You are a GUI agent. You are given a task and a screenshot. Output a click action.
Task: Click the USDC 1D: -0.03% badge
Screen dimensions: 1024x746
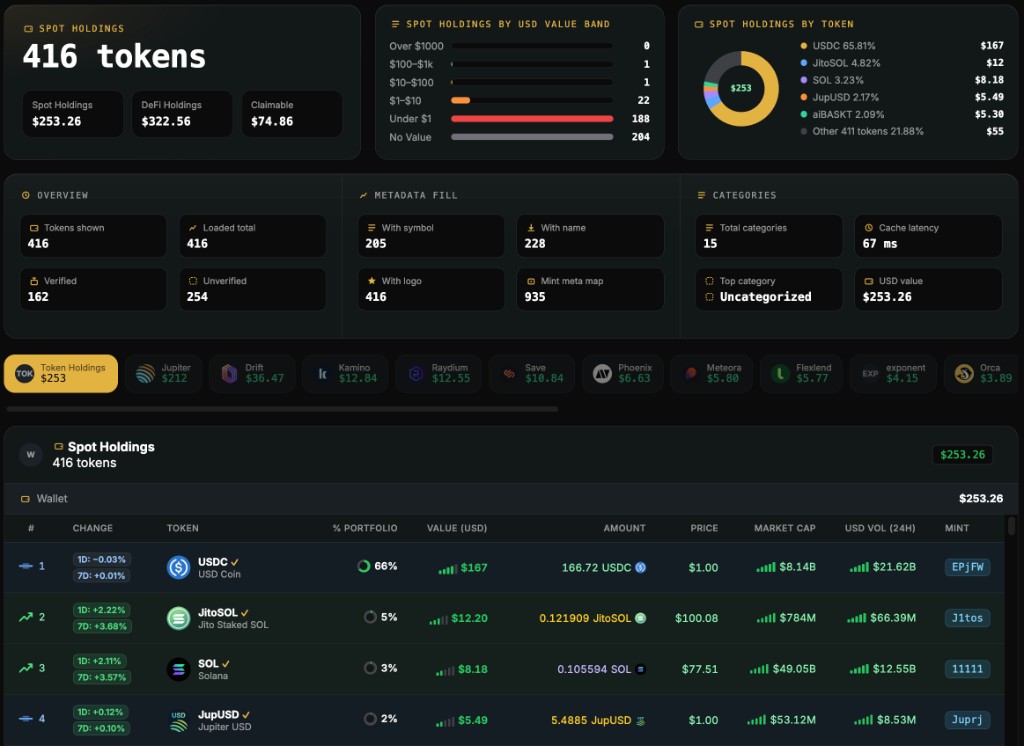[x=102, y=559]
